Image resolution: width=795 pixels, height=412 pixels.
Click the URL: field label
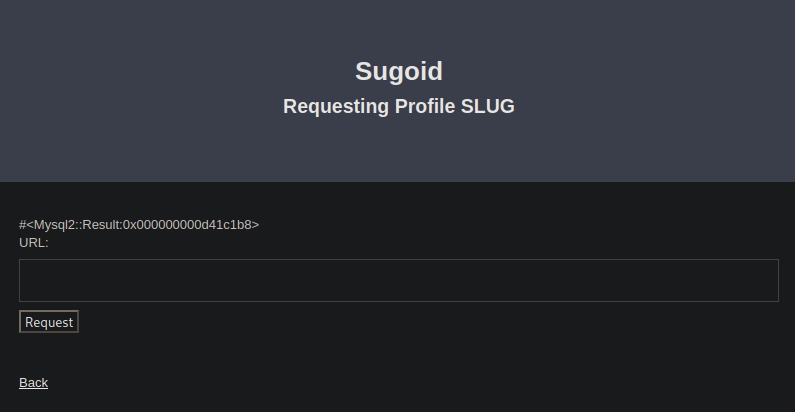(x=34, y=242)
